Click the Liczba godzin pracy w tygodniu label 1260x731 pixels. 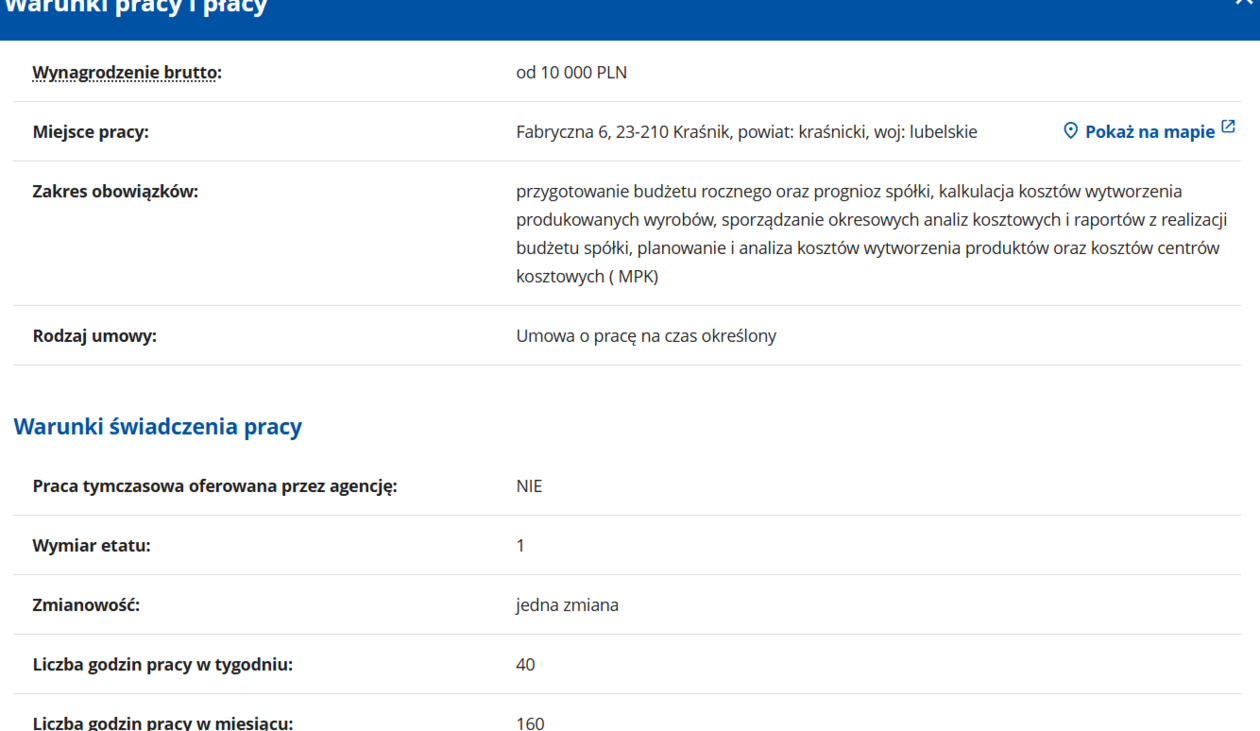point(163,664)
